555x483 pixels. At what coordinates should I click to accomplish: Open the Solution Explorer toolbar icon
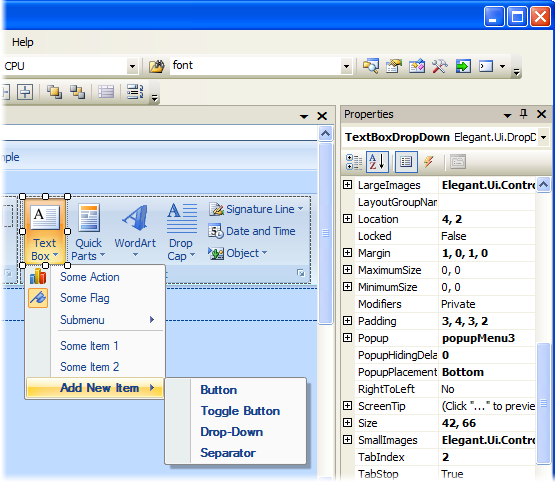tap(371, 66)
